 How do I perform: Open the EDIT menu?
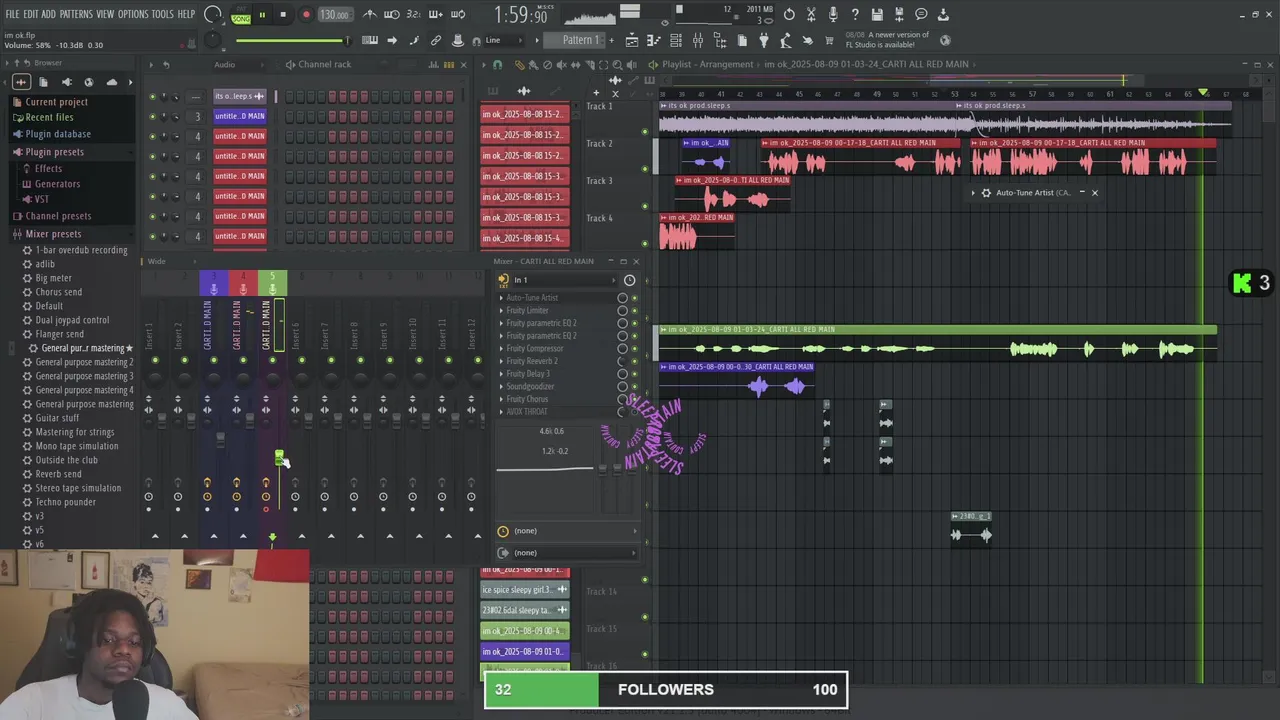(x=31, y=14)
